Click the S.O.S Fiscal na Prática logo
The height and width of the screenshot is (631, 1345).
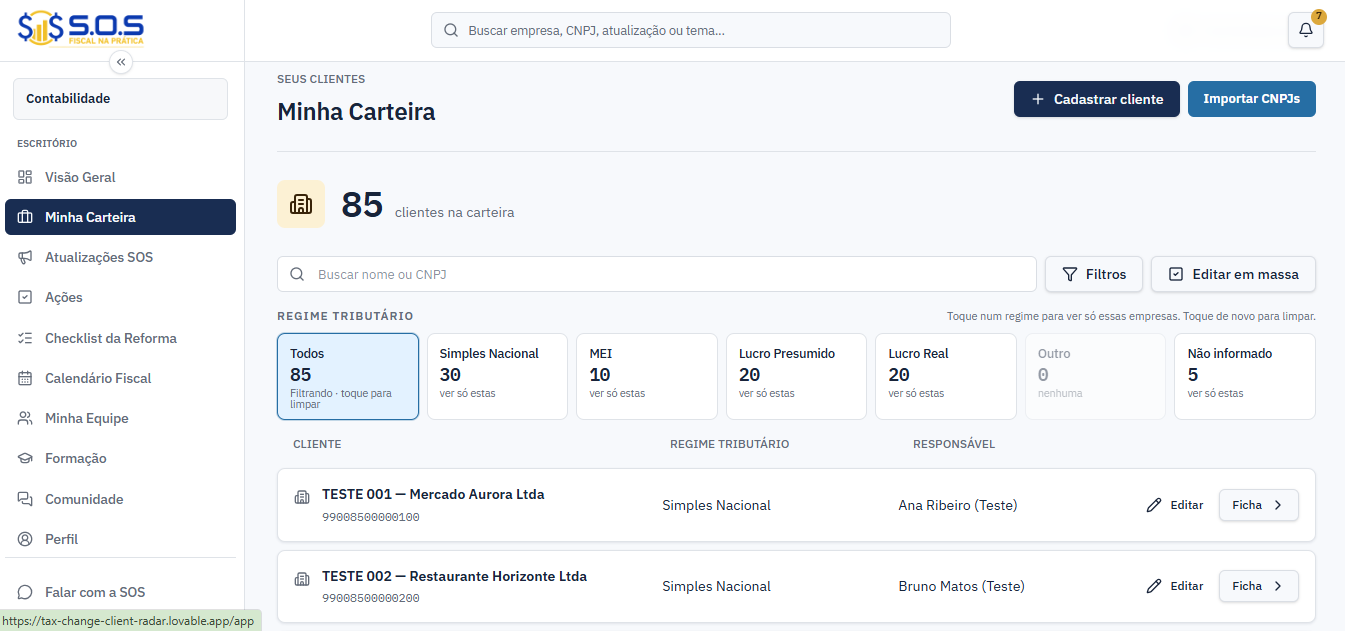pyautogui.click(x=81, y=29)
